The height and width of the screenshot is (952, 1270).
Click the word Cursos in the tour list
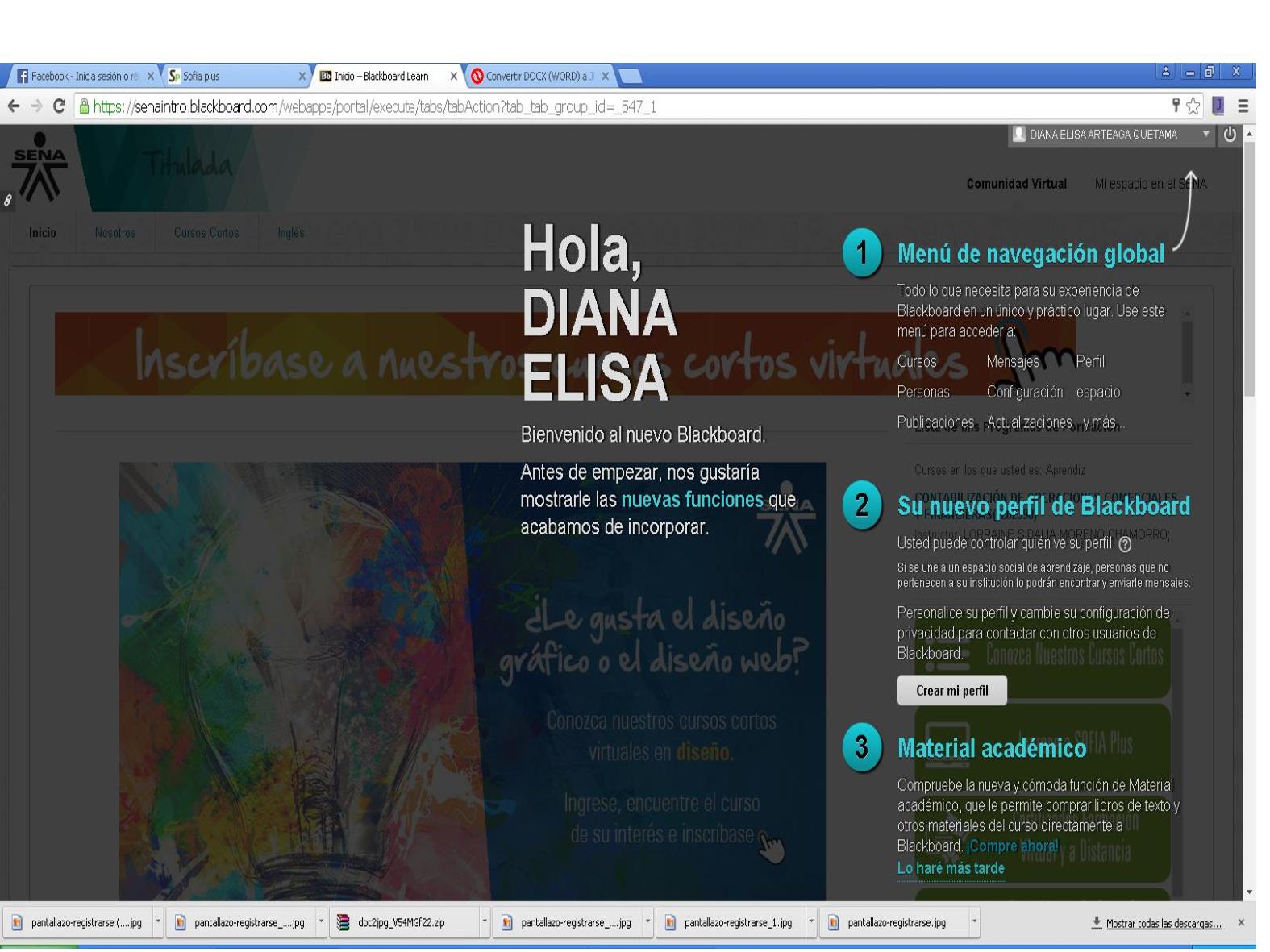tap(917, 361)
